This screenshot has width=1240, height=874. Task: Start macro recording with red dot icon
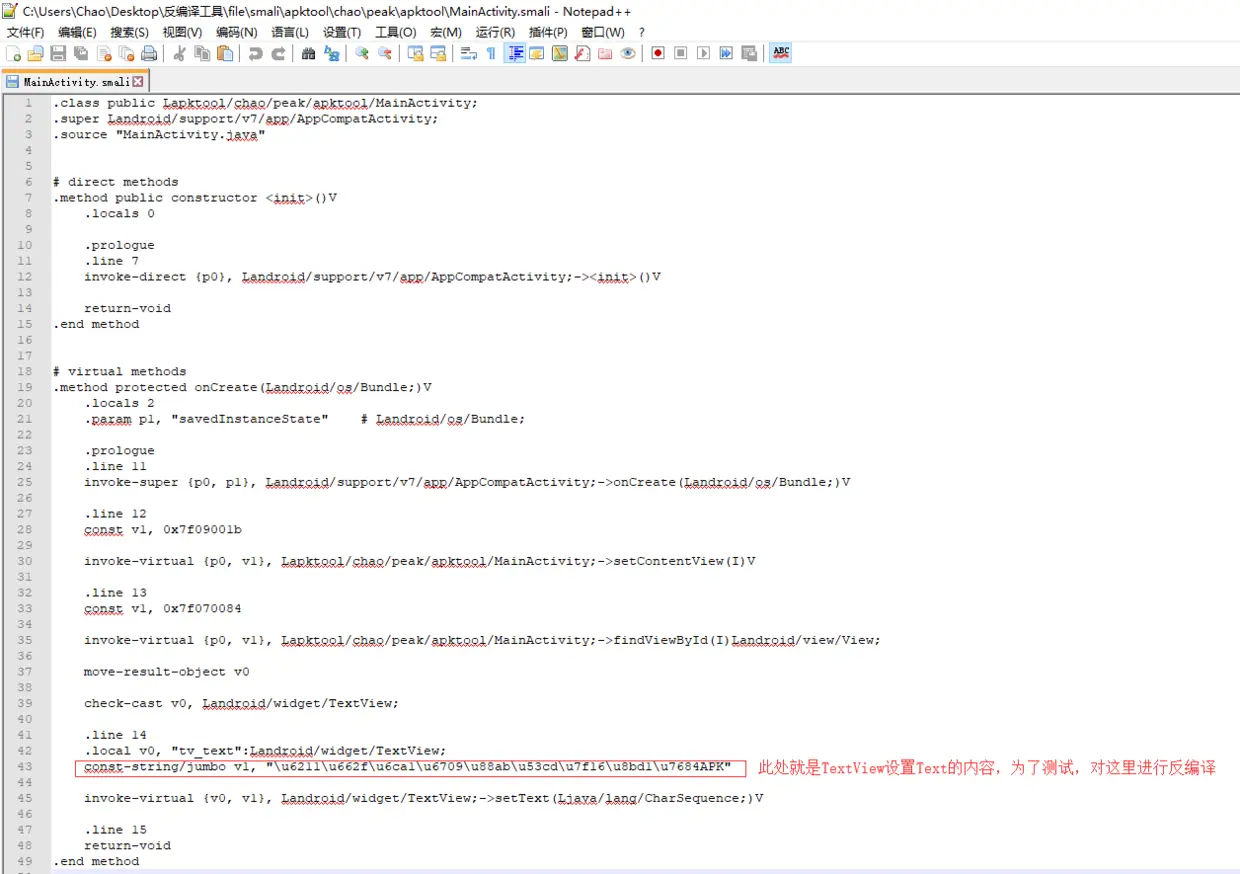(x=658, y=53)
